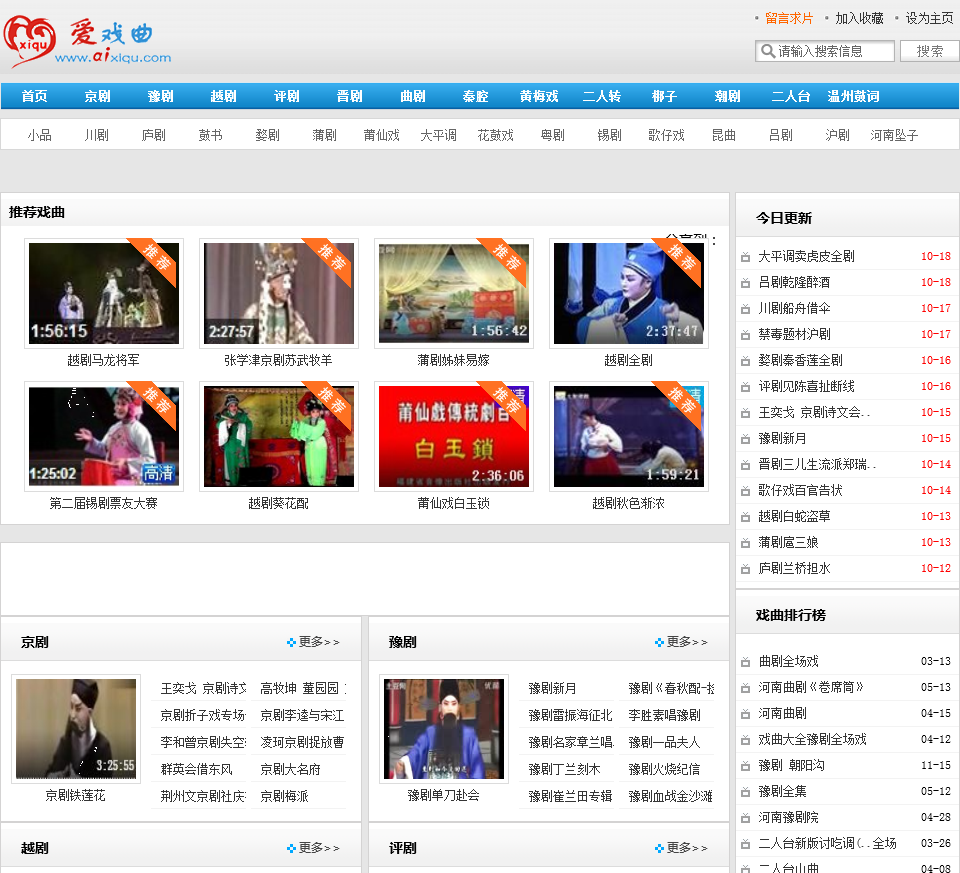Screen dimensions: 960x873
Task: Click the plus icon beside 豫剧 更多
Action: tap(659, 642)
